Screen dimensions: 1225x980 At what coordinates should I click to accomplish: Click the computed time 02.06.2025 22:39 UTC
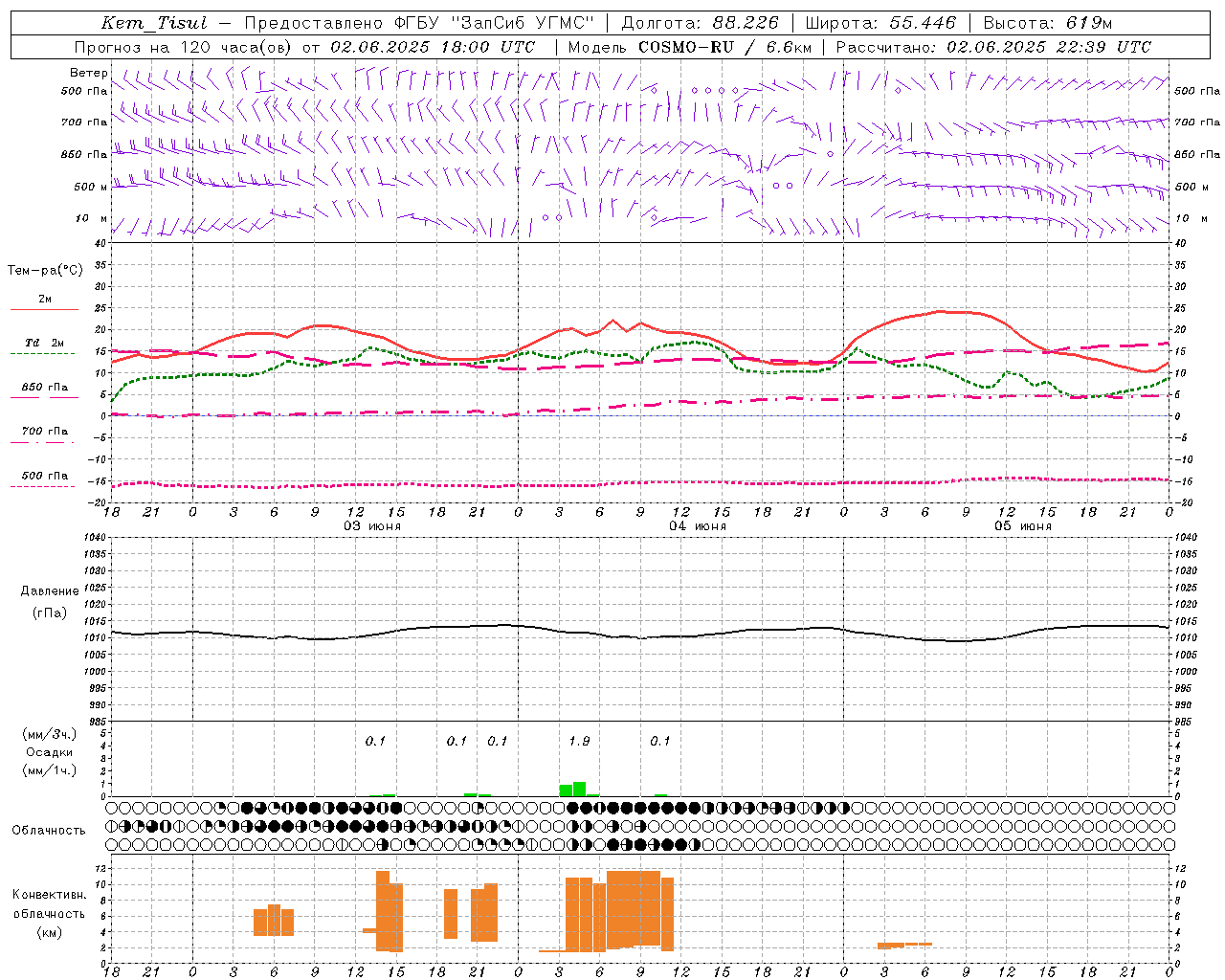pyautogui.click(x=1049, y=47)
